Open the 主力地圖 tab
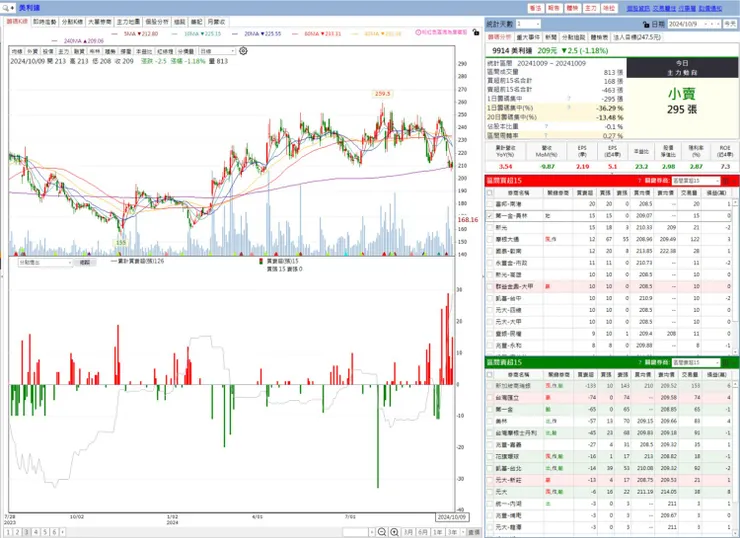The height and width of the screenshot is (538, 740). (x=128, y=22)
